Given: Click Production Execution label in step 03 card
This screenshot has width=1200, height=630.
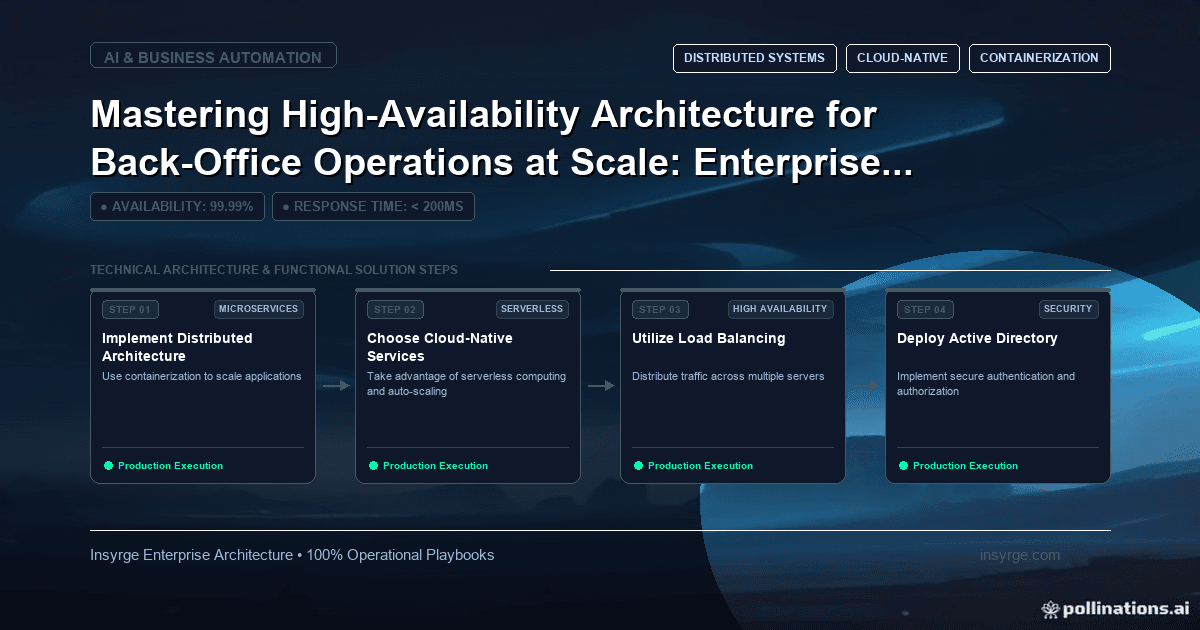Looking at the screenshot, I should point(700,466).
